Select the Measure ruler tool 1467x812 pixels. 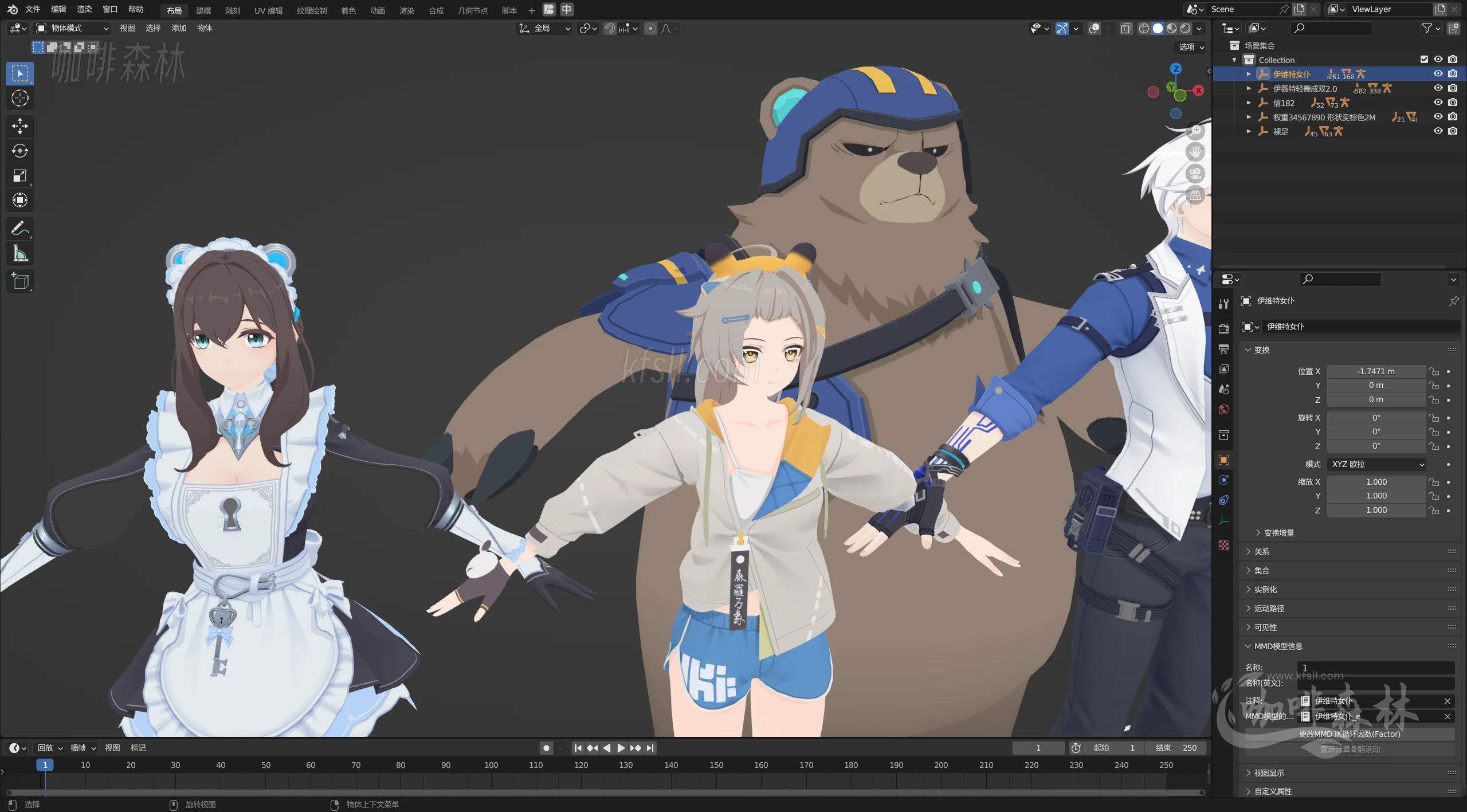(x=20, y=253)
